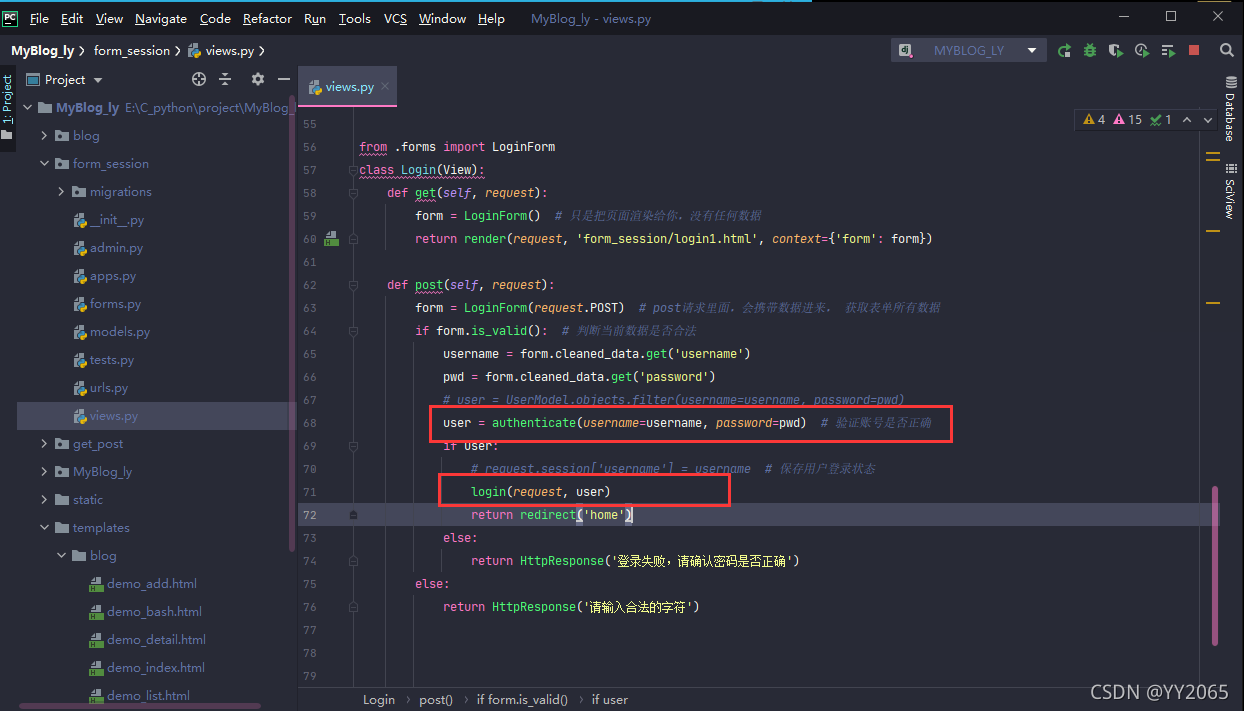Collapse the MyBlog_ly root folder
The height and width of the screenshot is (711, 1244).
(x=27, y=107)
